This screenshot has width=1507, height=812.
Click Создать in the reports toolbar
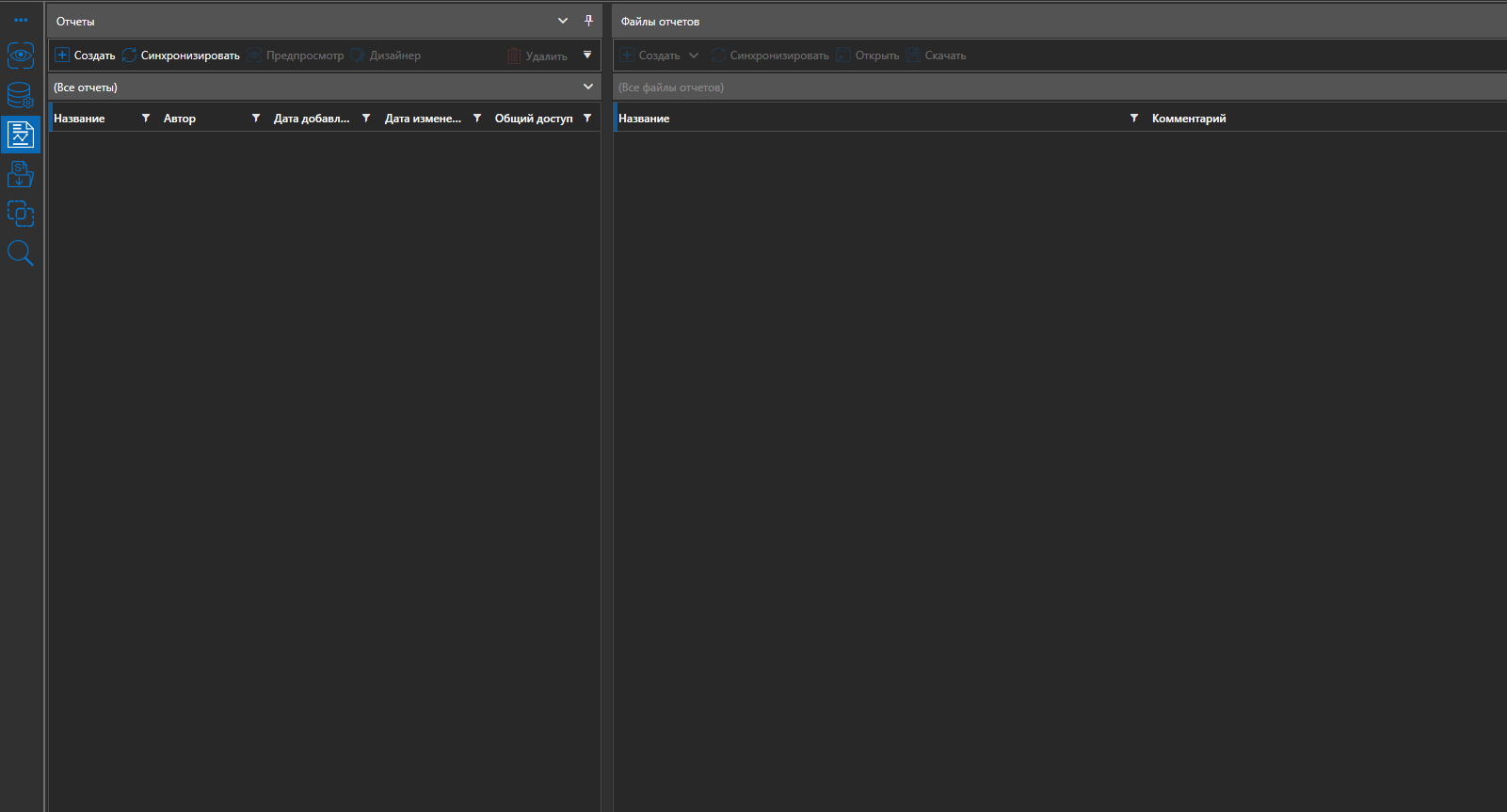86,56
